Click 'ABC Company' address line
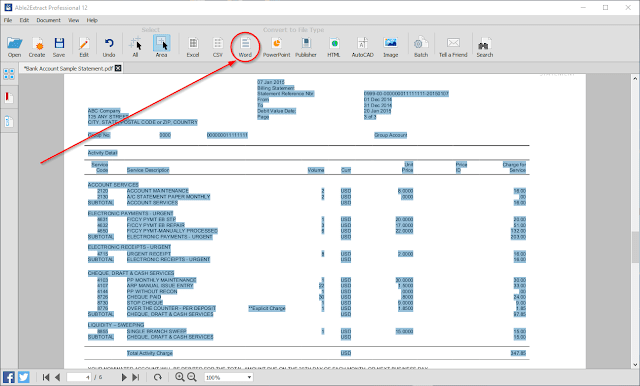This screenshot has height=386, width=640. click(x=104, y=111)
